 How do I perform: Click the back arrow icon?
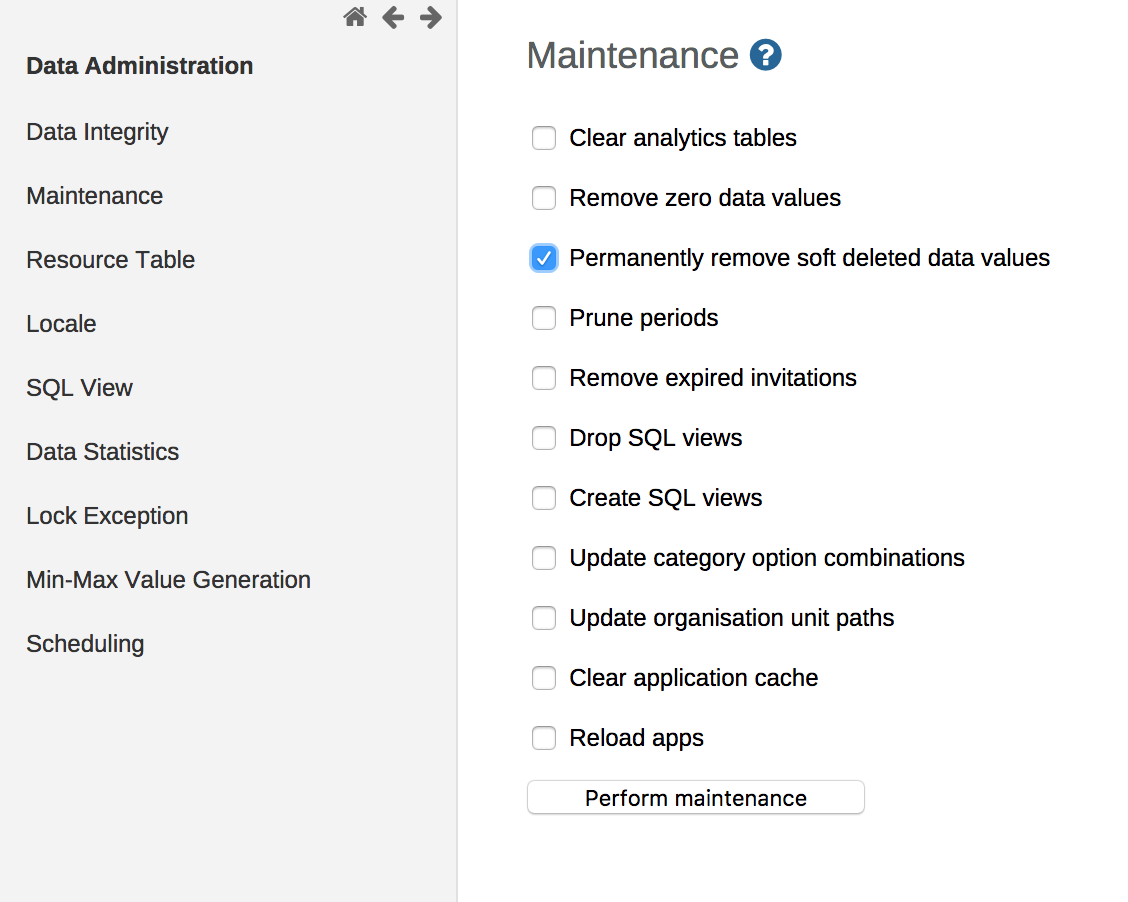(x=393, y=17)
